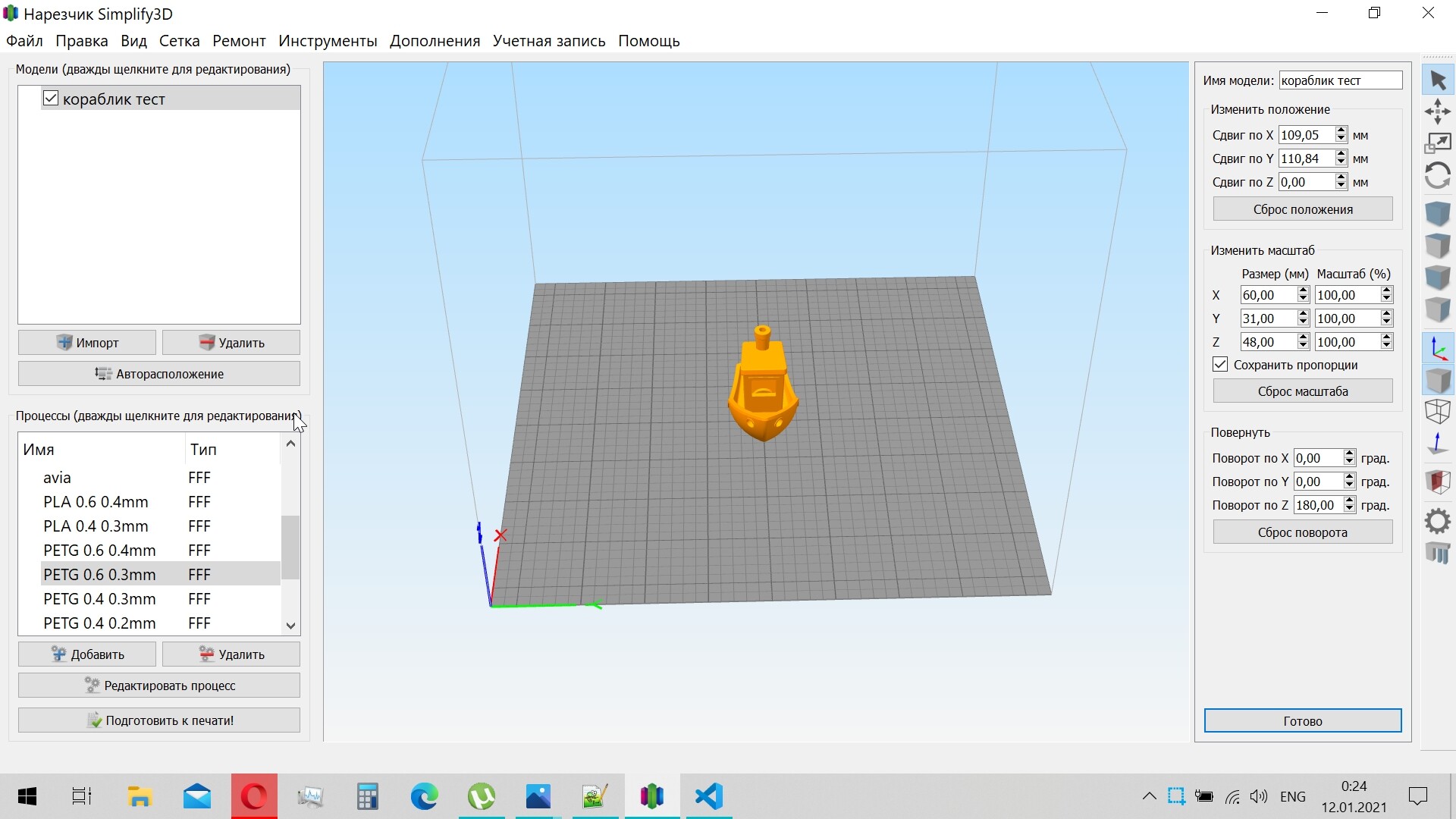The height and width of the screenshot is (819, 1456).
Task: Click Удалить button under models list
Action: (x=231, y=343)
